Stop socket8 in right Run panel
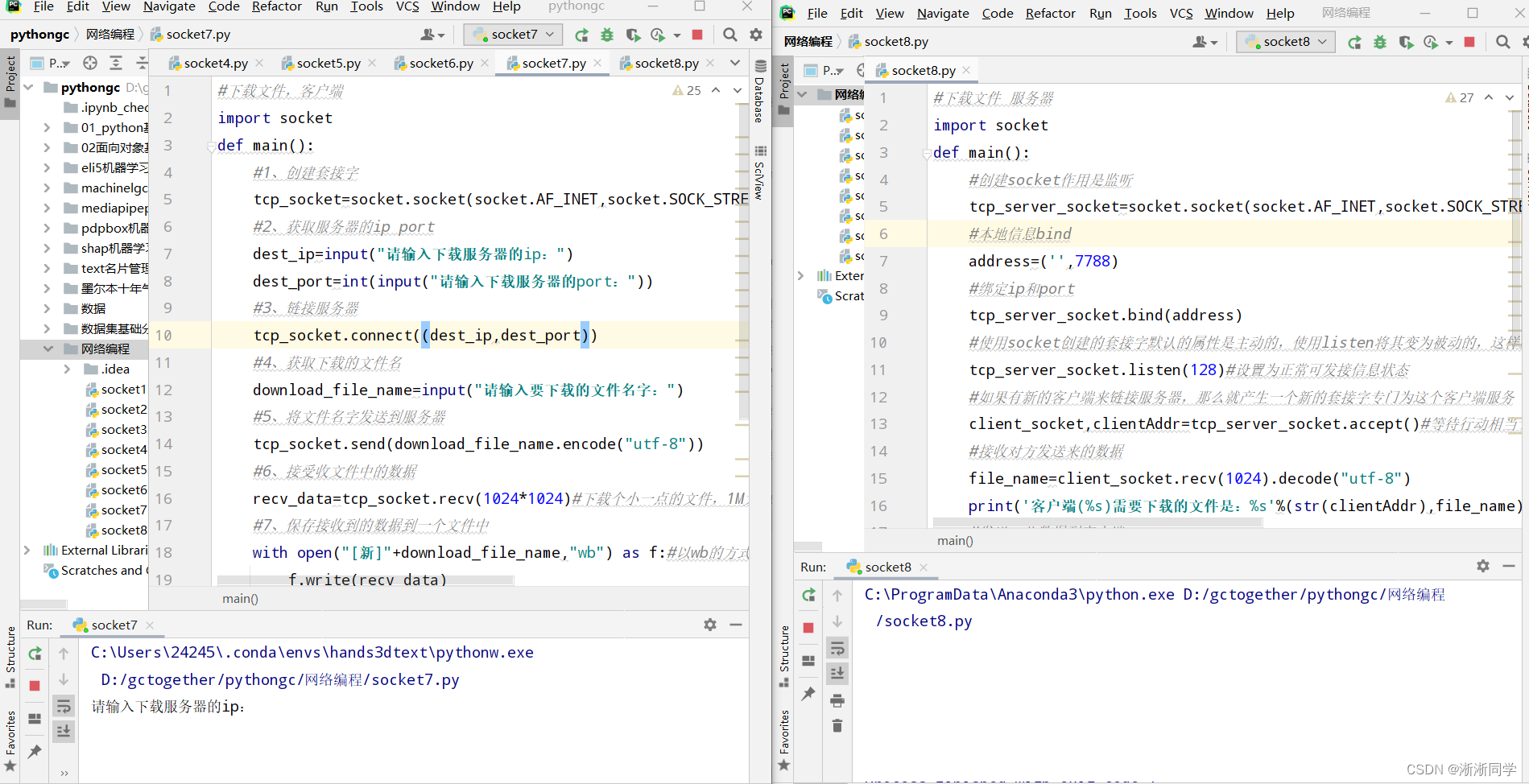Viewport: 1529px width, 784px height. click(x=808, y=628)
